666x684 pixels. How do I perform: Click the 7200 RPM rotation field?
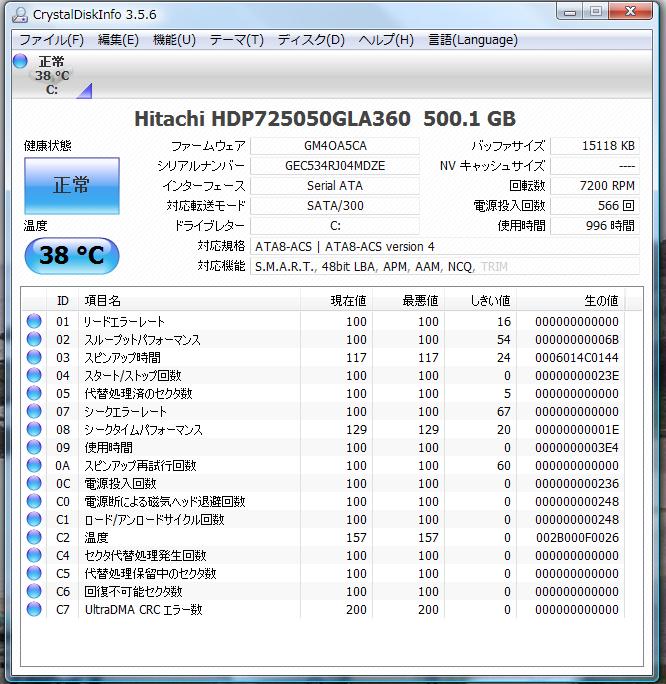[x=595, y=186]
